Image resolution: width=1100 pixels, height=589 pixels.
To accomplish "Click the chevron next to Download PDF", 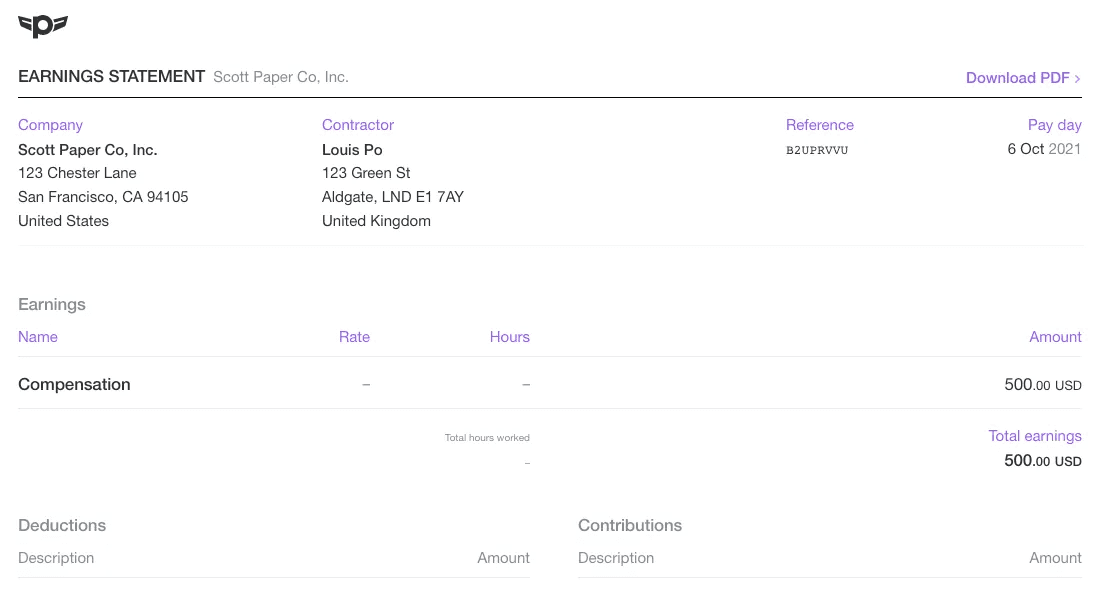I will pyautogui.click(x=1077, y=78).
